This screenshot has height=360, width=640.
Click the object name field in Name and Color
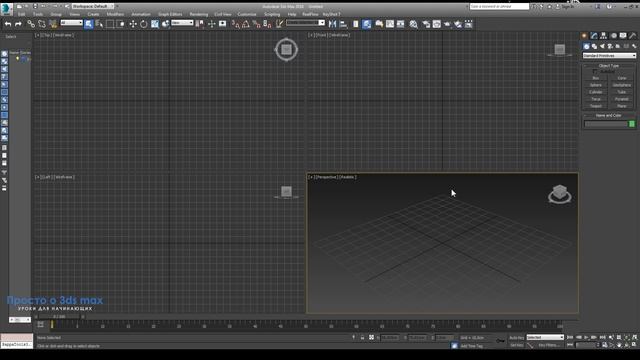(x=606, y=124)
